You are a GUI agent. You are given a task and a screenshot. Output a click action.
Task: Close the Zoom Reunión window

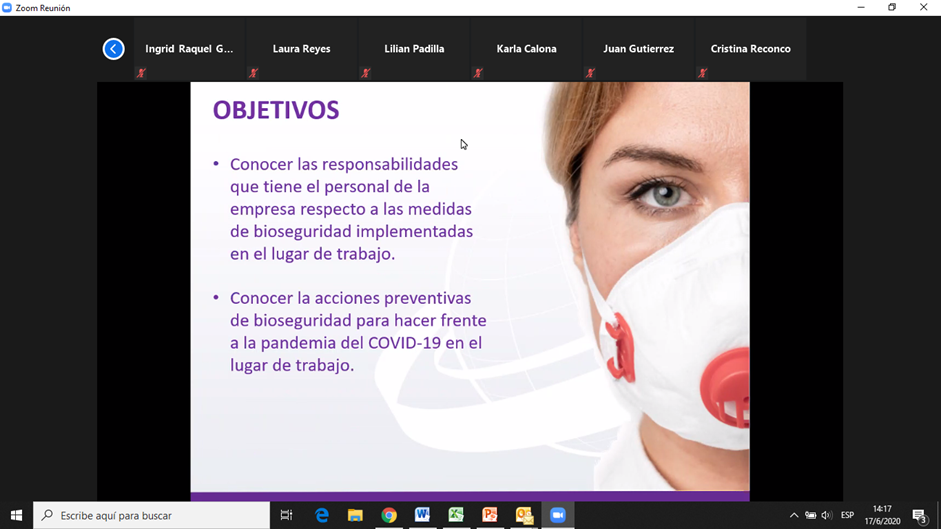click(x=924, y=8)
